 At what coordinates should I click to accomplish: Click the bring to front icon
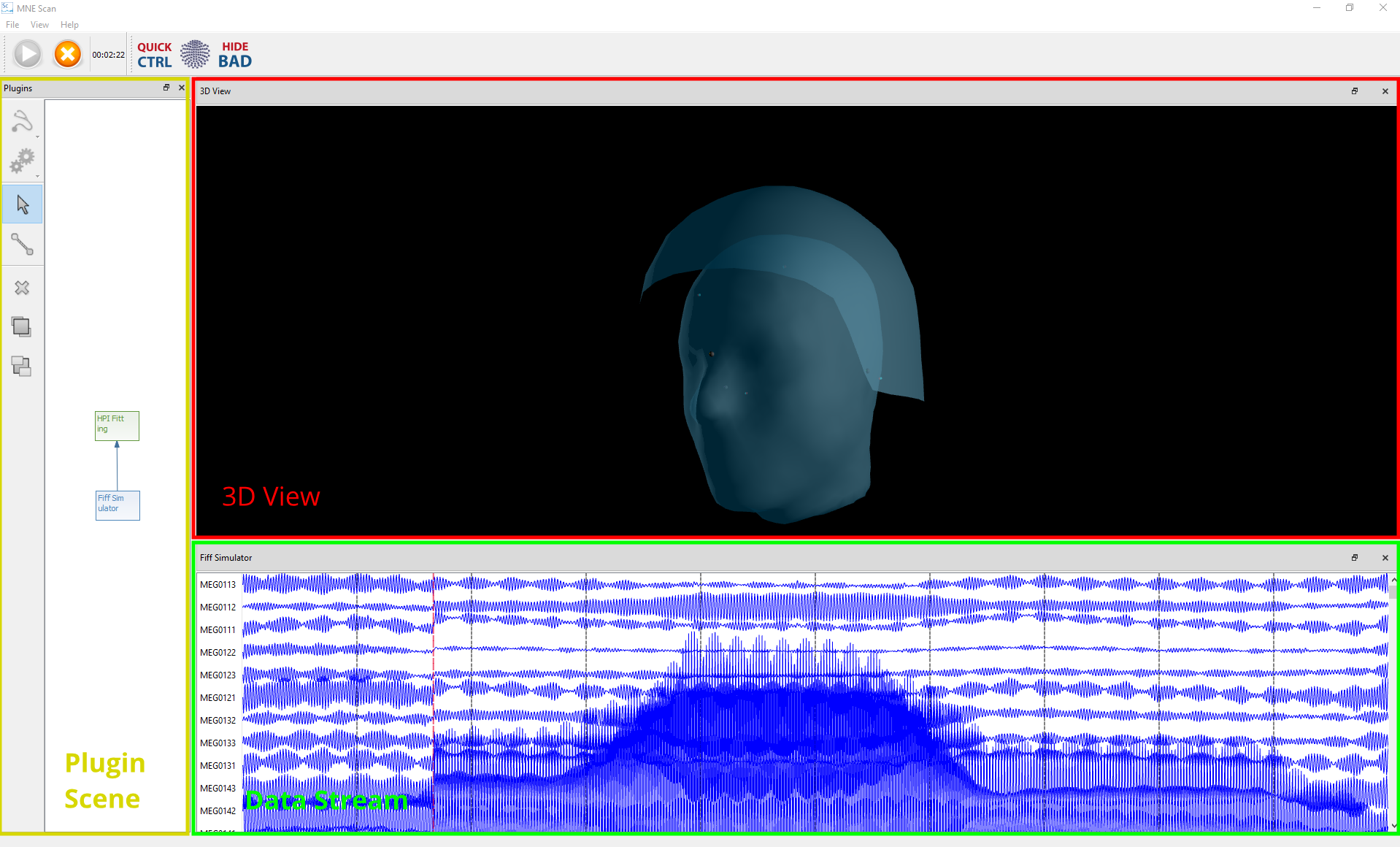click(22, 327)
